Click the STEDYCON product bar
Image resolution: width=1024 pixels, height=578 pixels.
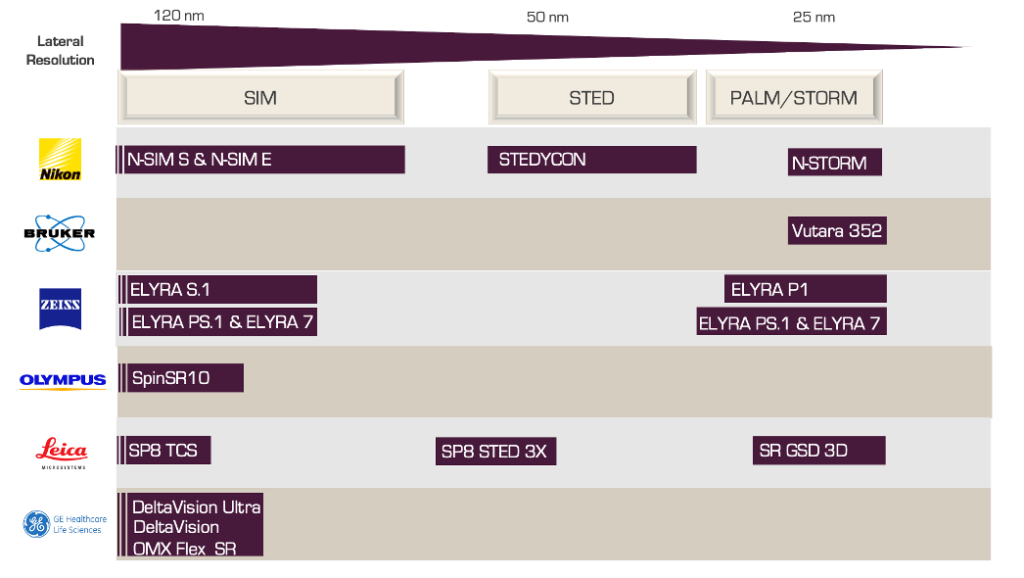click(x=592, y=159)
